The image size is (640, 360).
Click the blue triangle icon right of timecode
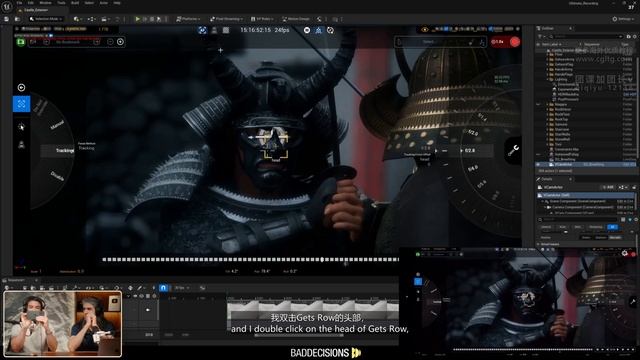(318, 30)
